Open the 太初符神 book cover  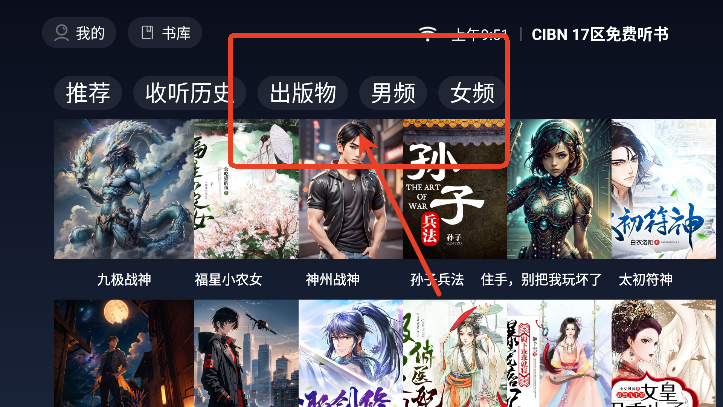pyautogui.click(x=664, y=189)
